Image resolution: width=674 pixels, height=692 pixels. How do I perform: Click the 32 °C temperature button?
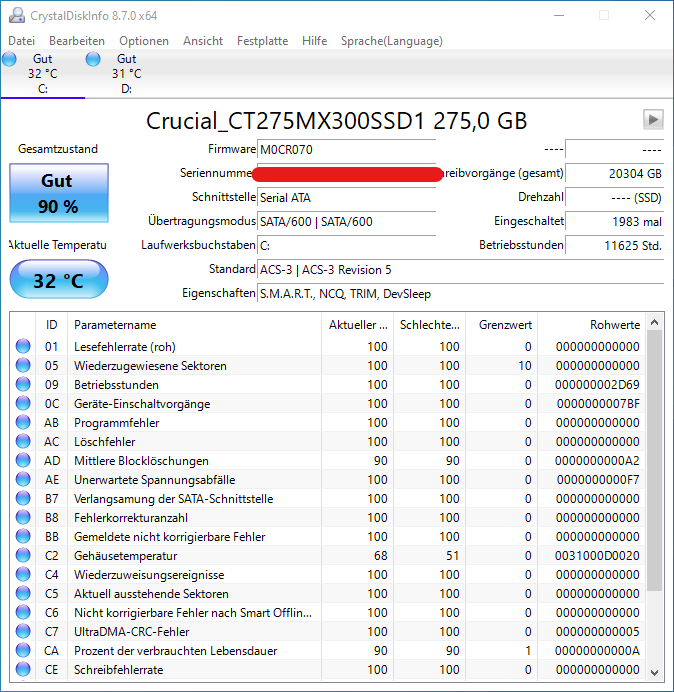point(59,280)
